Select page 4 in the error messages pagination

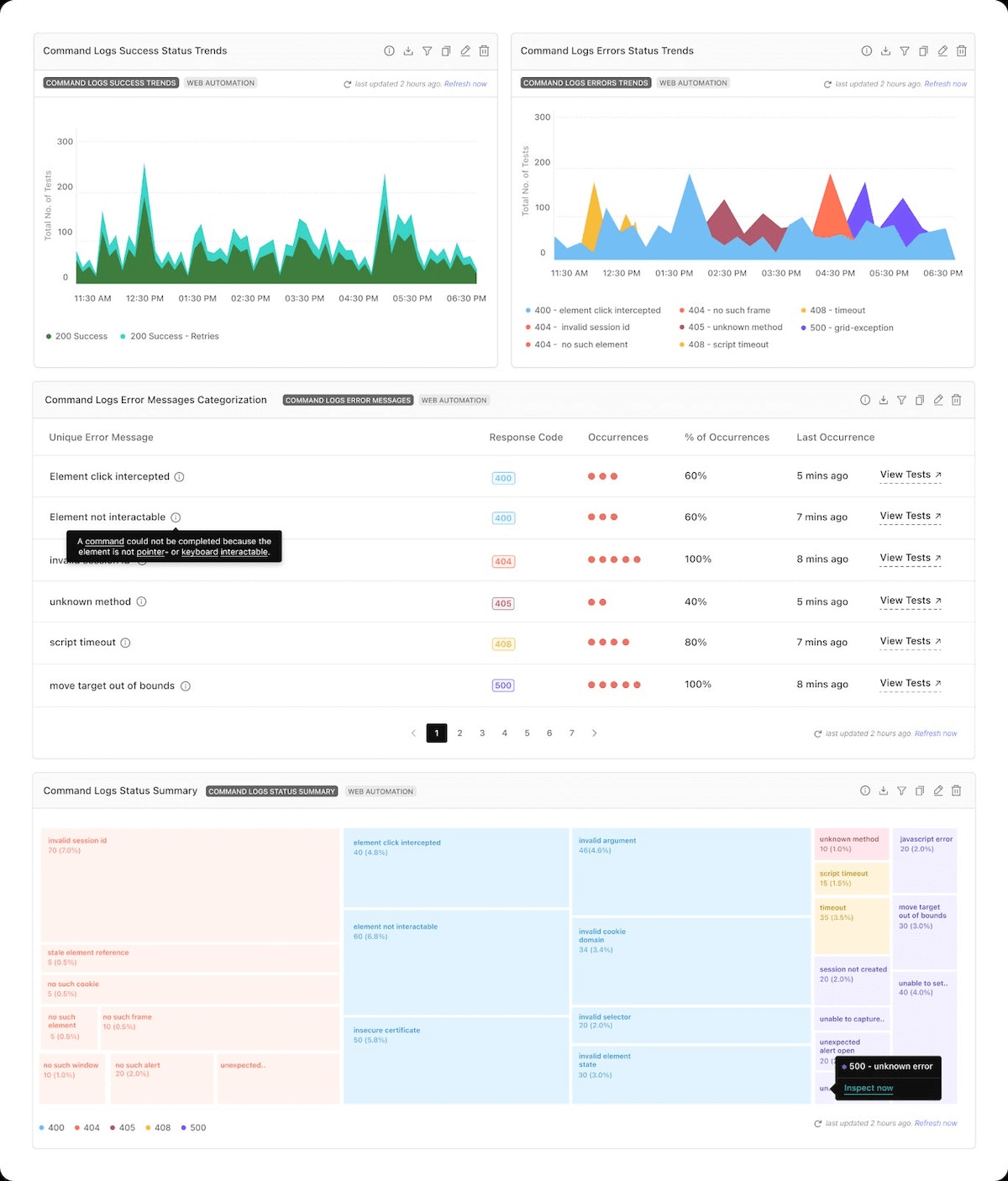tap(504, 732)
